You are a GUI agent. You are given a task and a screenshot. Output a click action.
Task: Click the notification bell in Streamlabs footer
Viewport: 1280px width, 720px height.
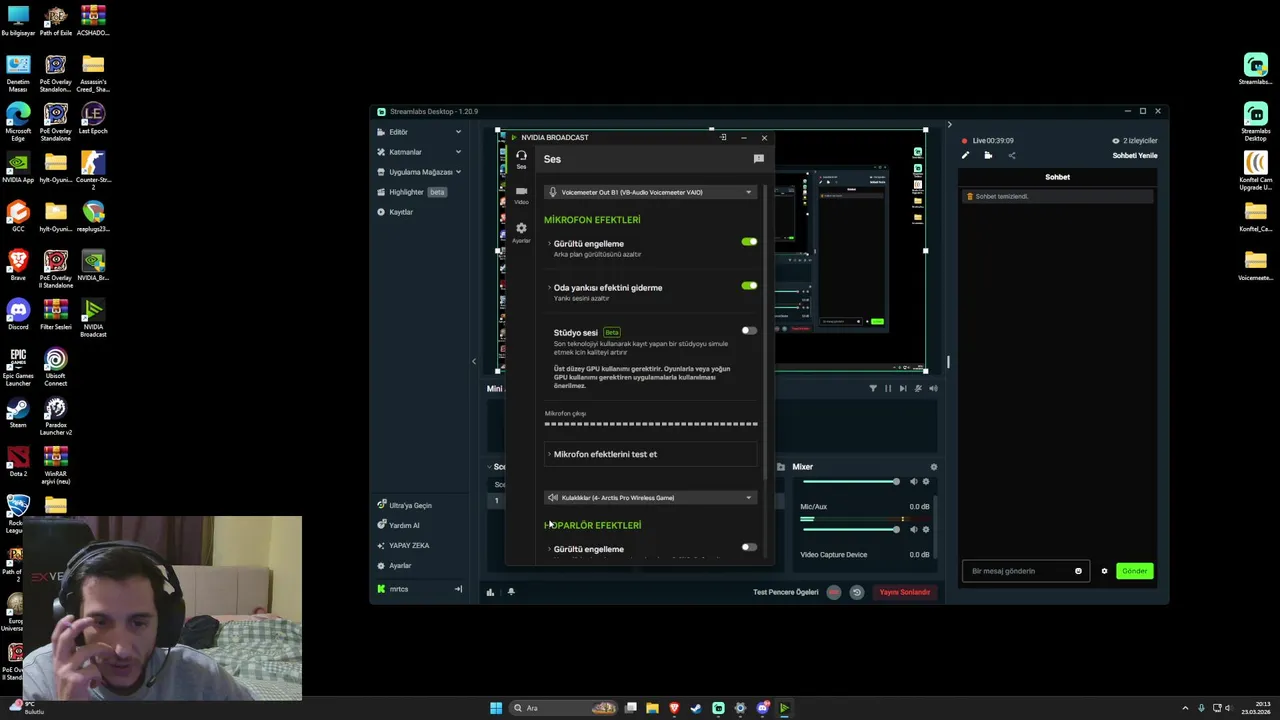pos(511,592)
